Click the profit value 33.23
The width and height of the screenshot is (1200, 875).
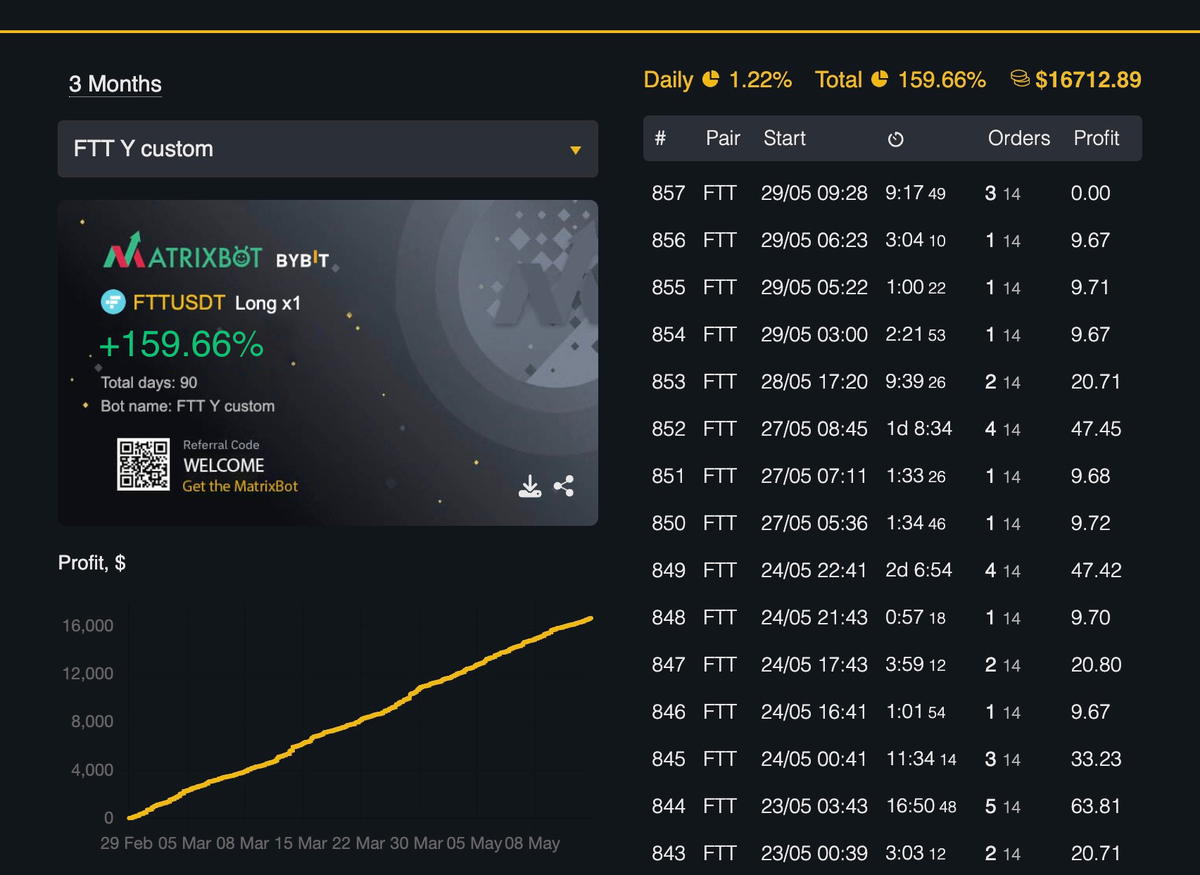point(1096,759)
